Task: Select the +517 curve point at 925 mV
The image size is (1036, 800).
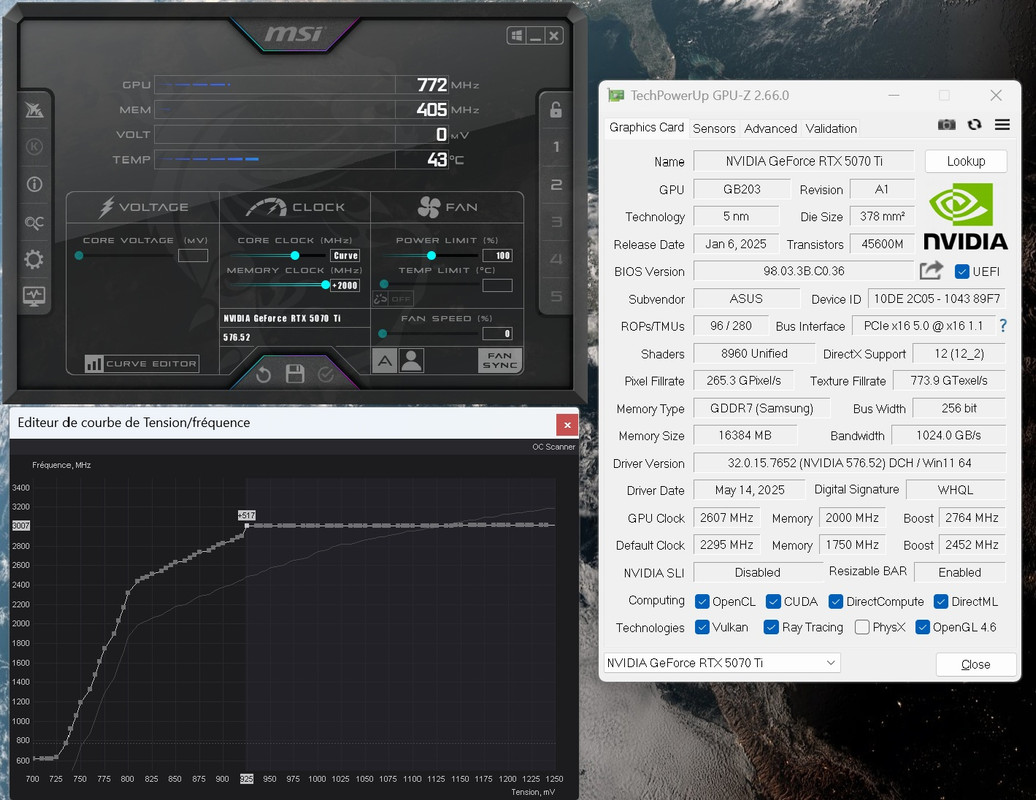Action: pyautogui.click(x=246, y=526)
